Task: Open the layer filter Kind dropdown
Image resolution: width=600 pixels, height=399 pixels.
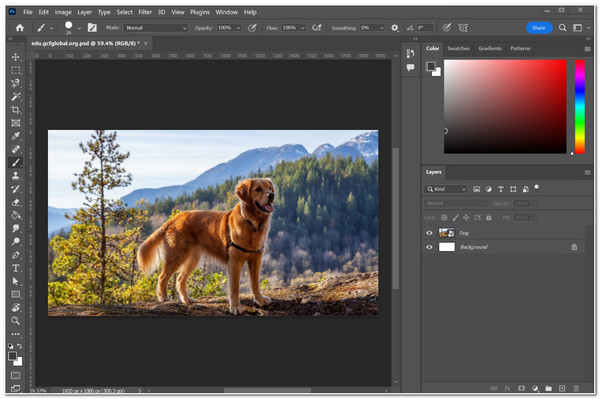Action: pos(446,189)
